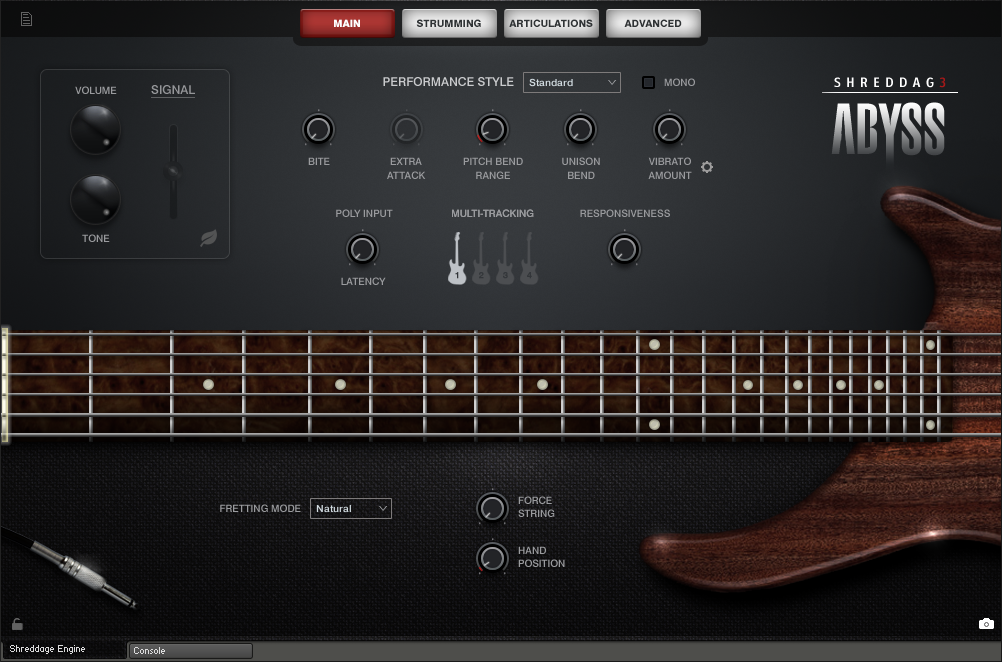Click the camera snapshot icon bottom right
Image resolution: width=1002 pixels, height=662 pixels.
tap(984, 622)
